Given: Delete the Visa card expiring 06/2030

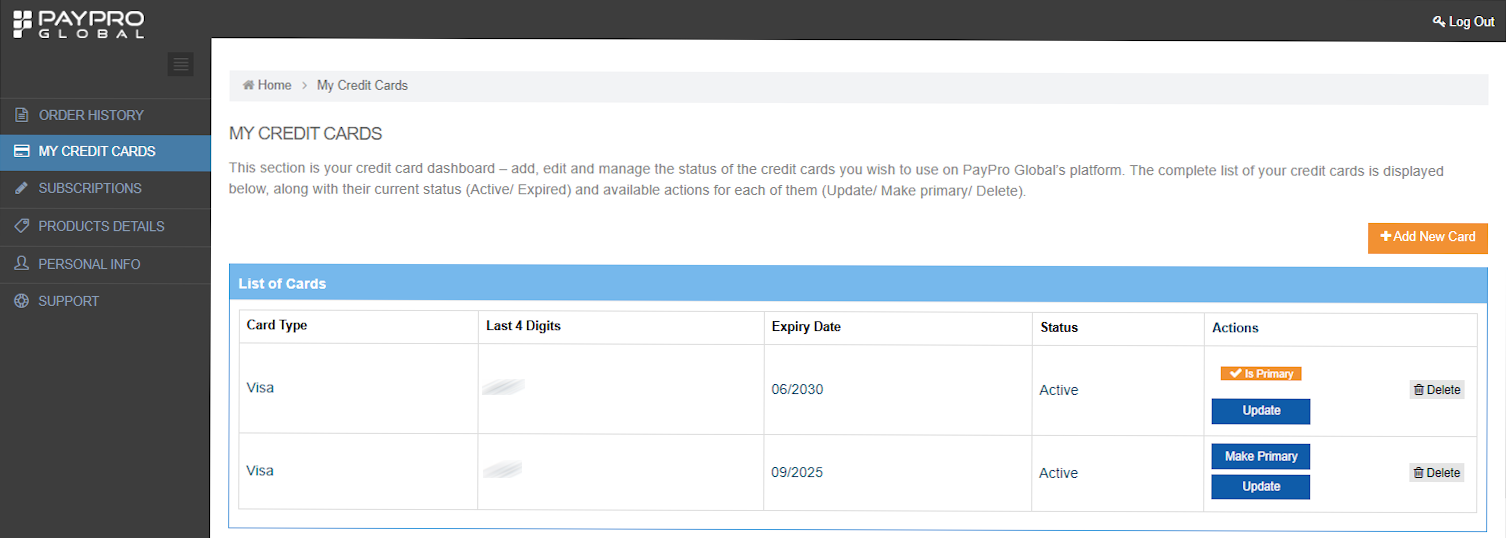Looking at the screenshot, I should (1436, 390).
